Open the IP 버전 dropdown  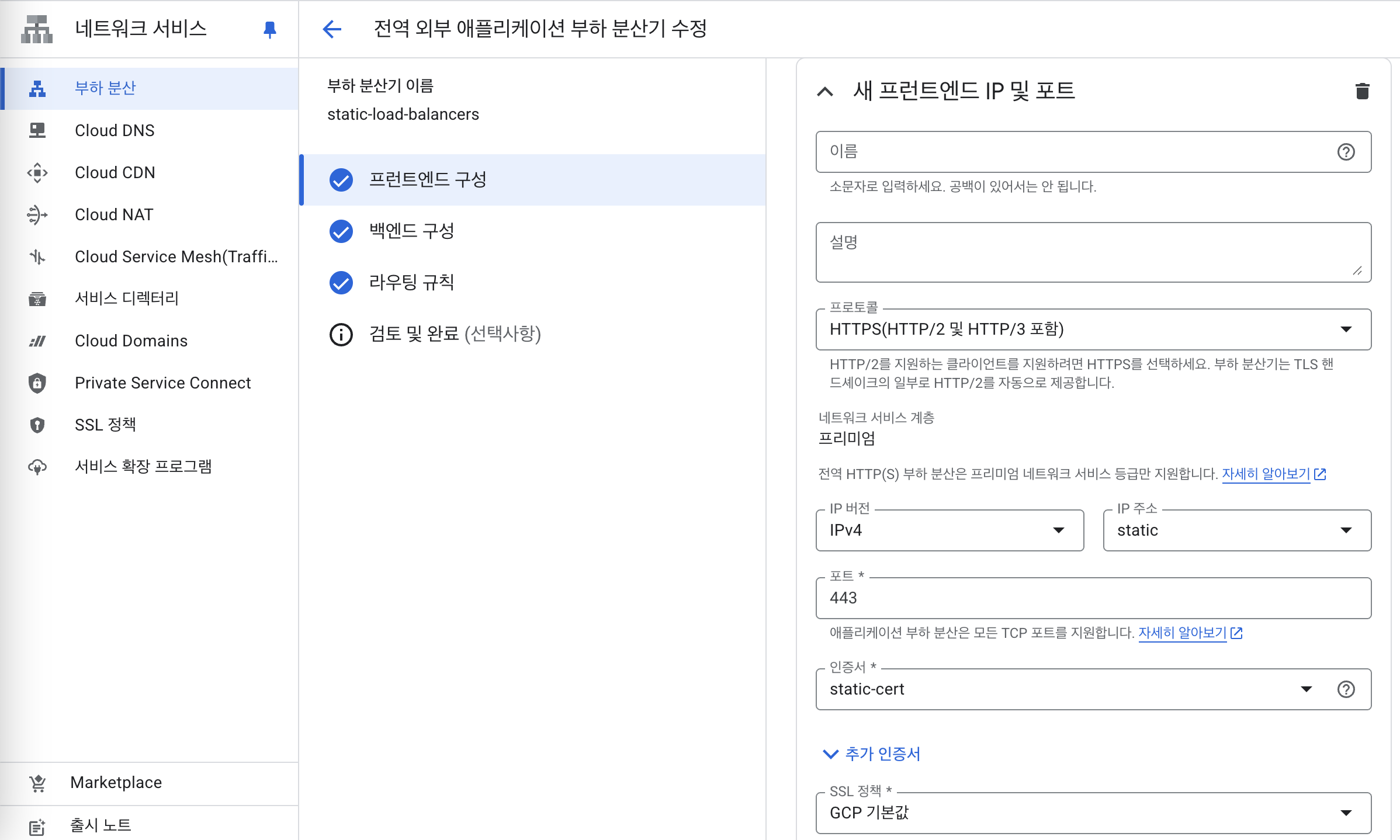[x=949, y=530]
